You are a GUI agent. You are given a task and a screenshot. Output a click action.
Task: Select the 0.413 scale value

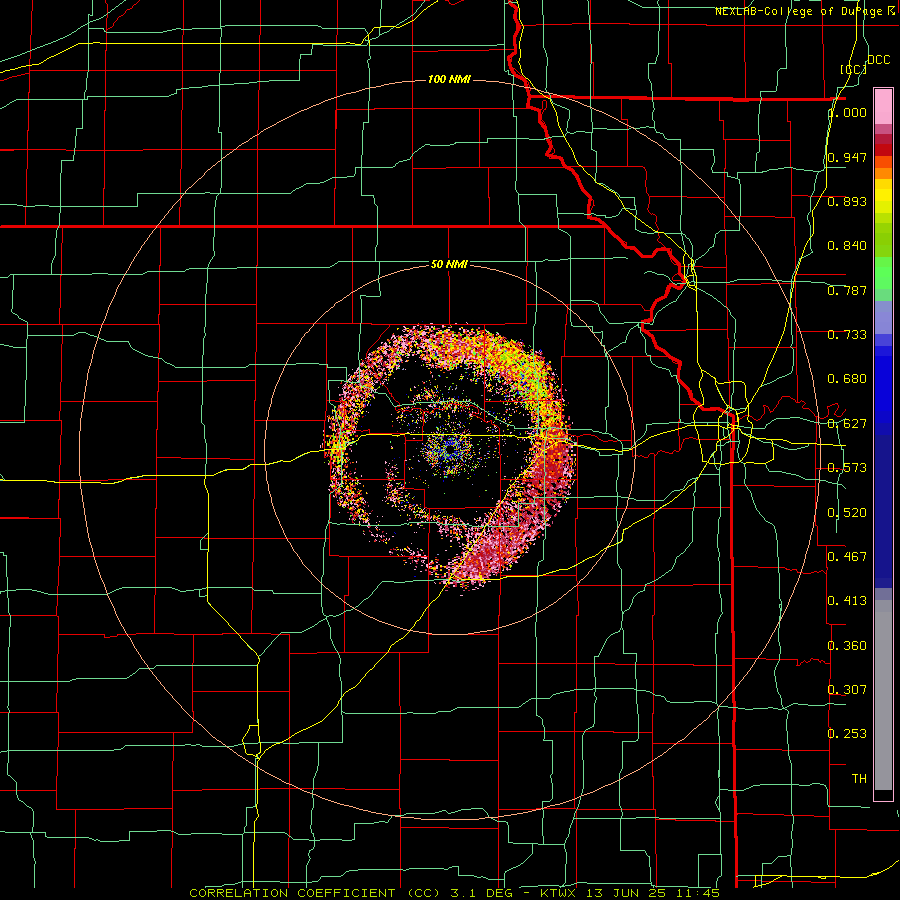coord(847,601)
